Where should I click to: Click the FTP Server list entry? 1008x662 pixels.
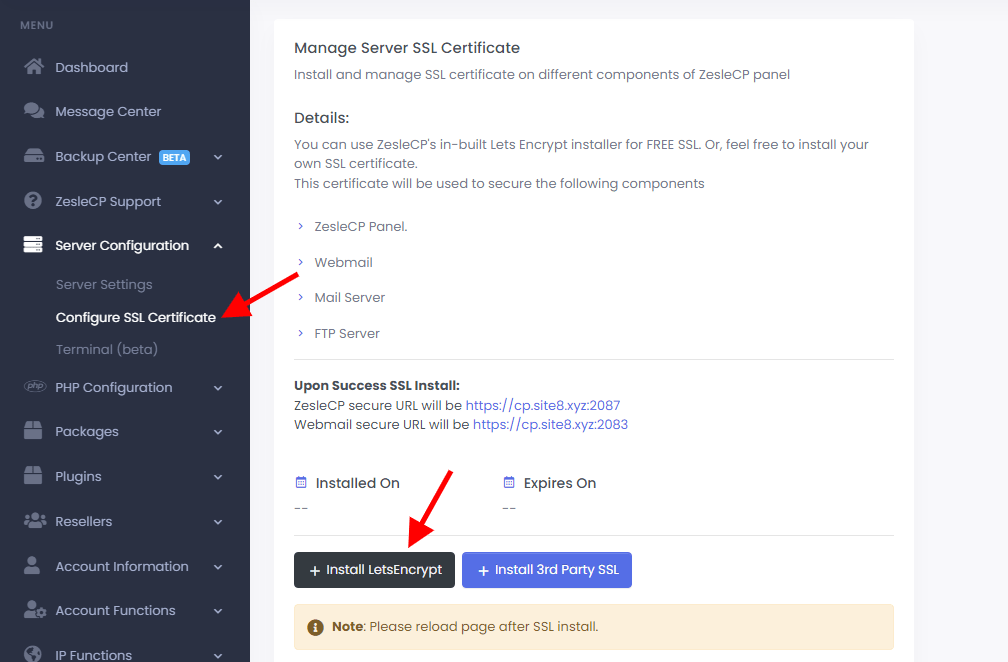tap(347, 333)
